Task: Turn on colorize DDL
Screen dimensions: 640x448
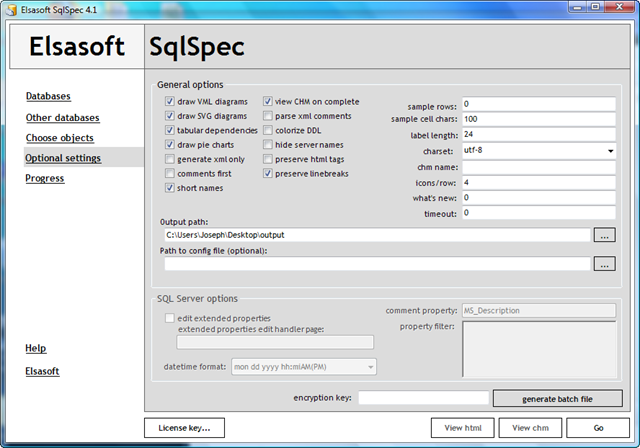Action: click(x=268, y=130)
